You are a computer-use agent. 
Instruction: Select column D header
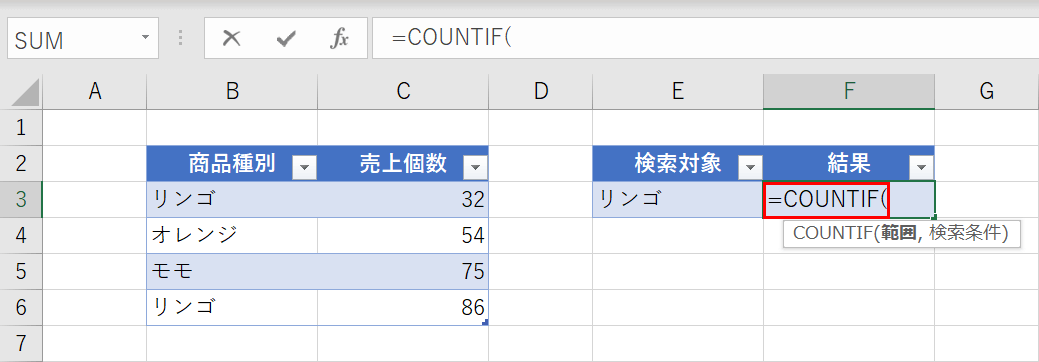pyautogui.click(x=541, y=91)
